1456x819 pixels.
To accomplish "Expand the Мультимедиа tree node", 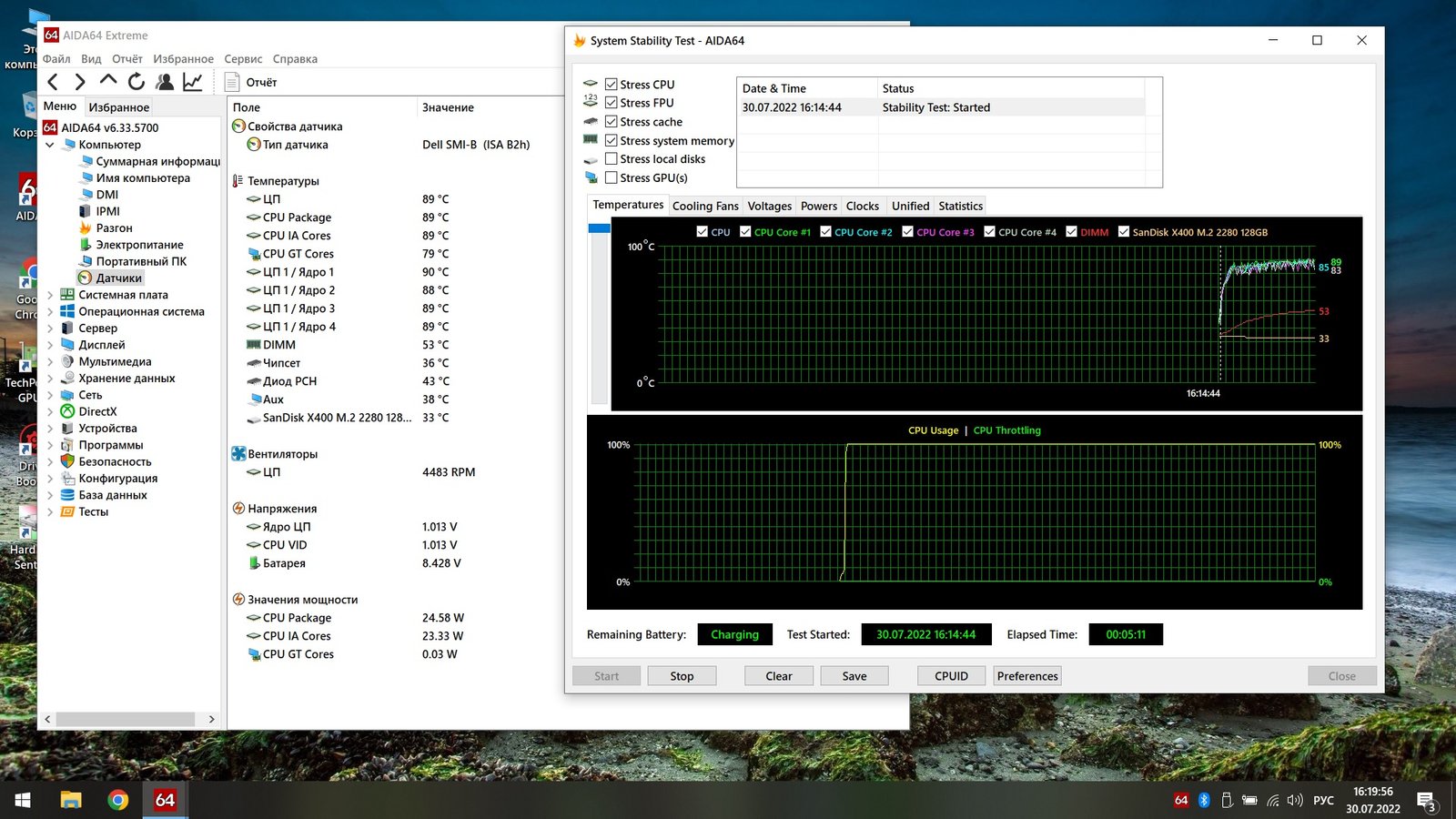I will pos(49,361).
